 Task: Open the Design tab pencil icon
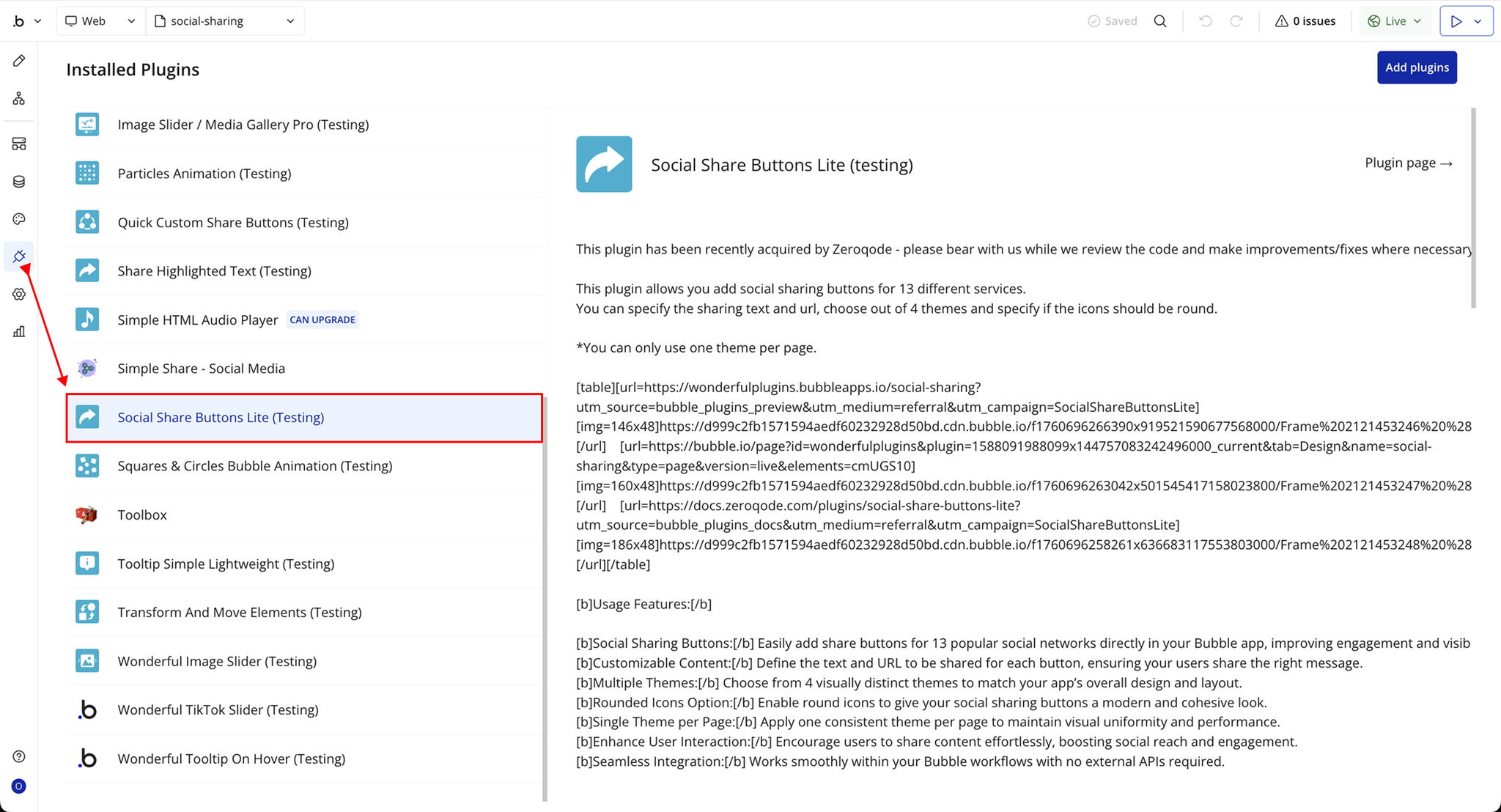click(19, 61)
